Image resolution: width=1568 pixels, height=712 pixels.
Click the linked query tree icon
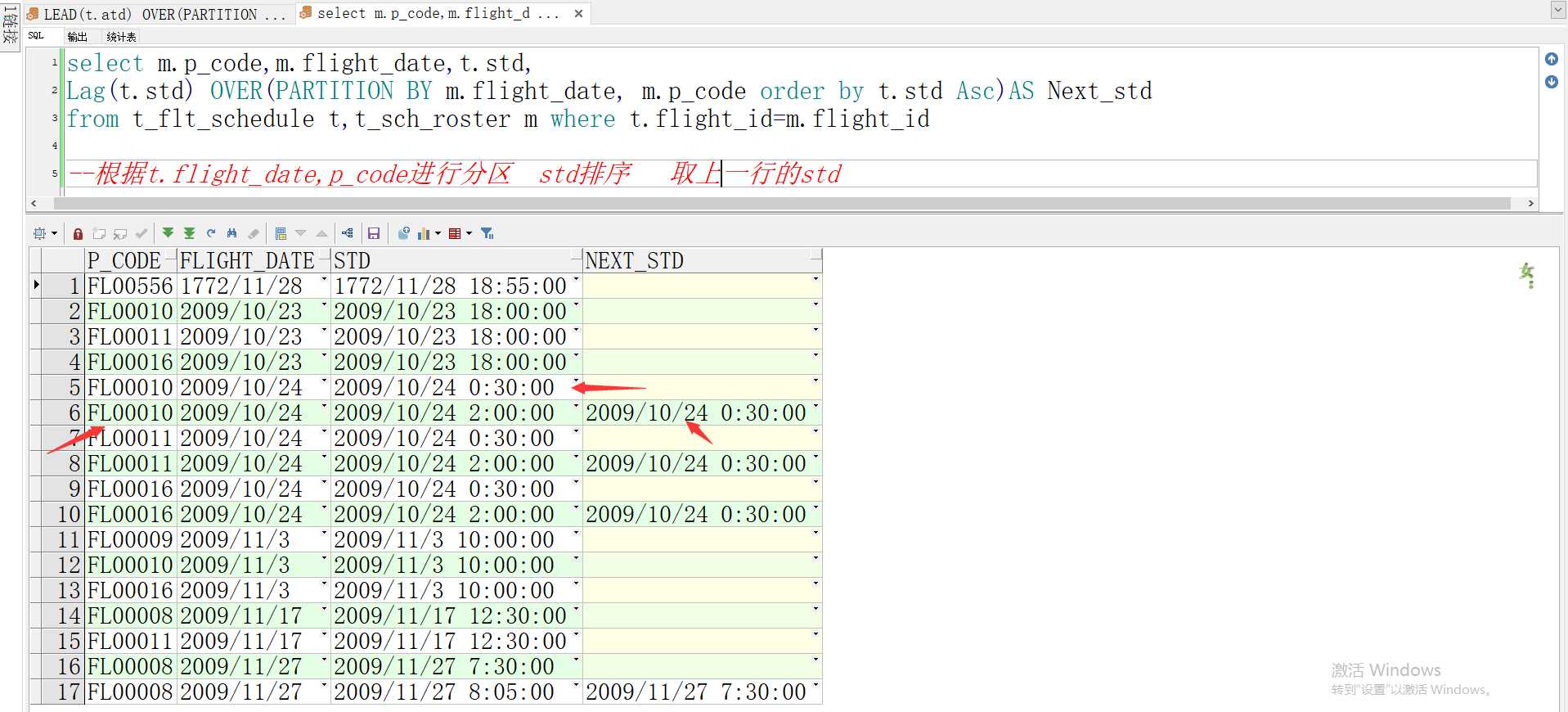(348, 233)
